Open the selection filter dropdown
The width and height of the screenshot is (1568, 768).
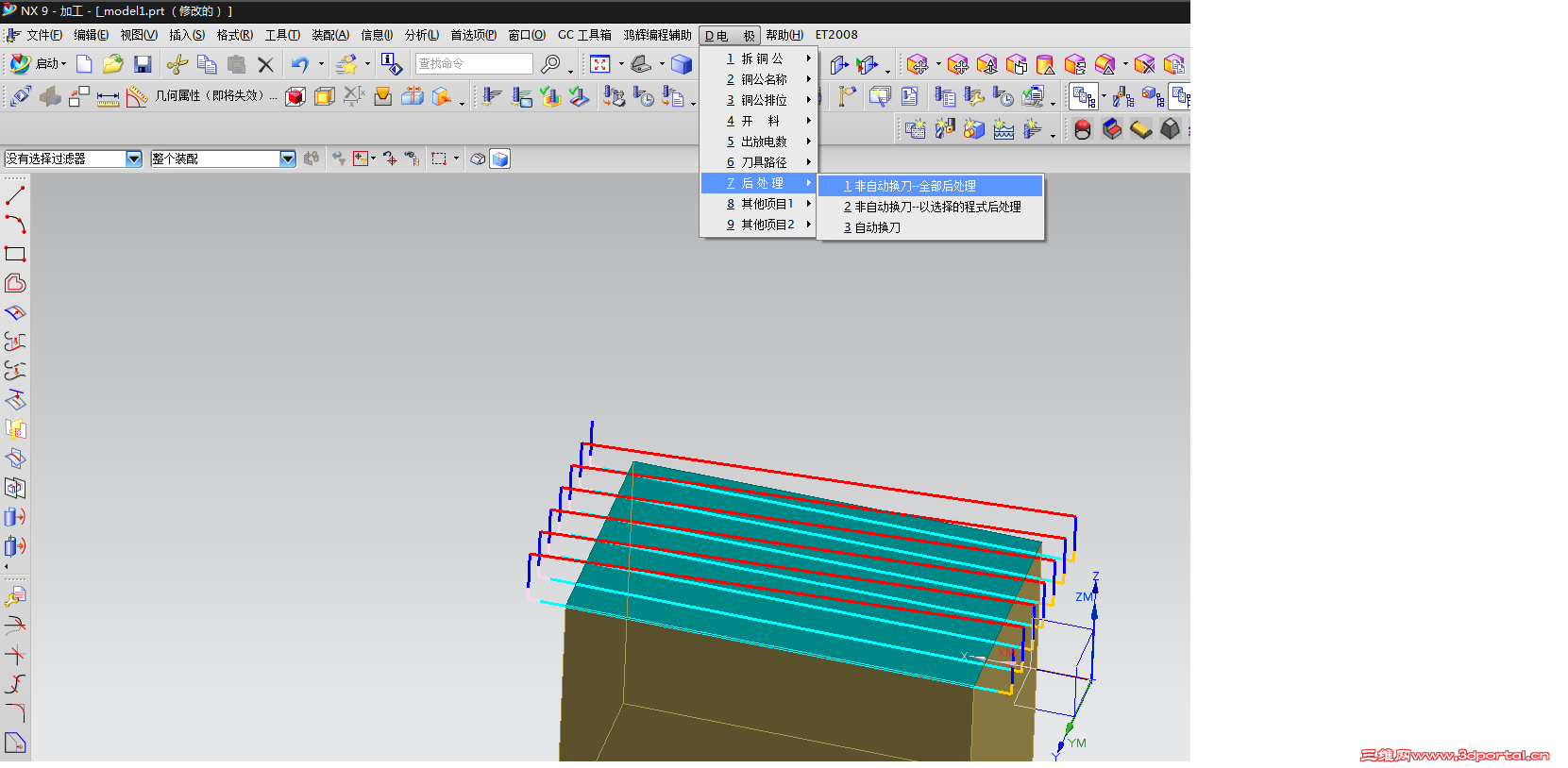coord(134,159)
